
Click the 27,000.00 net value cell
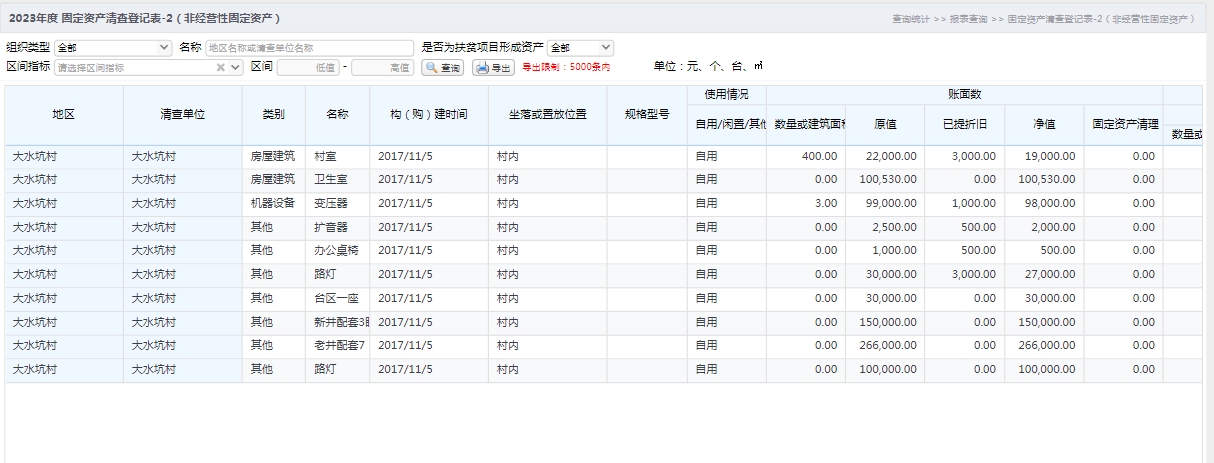click(1044, 275)
